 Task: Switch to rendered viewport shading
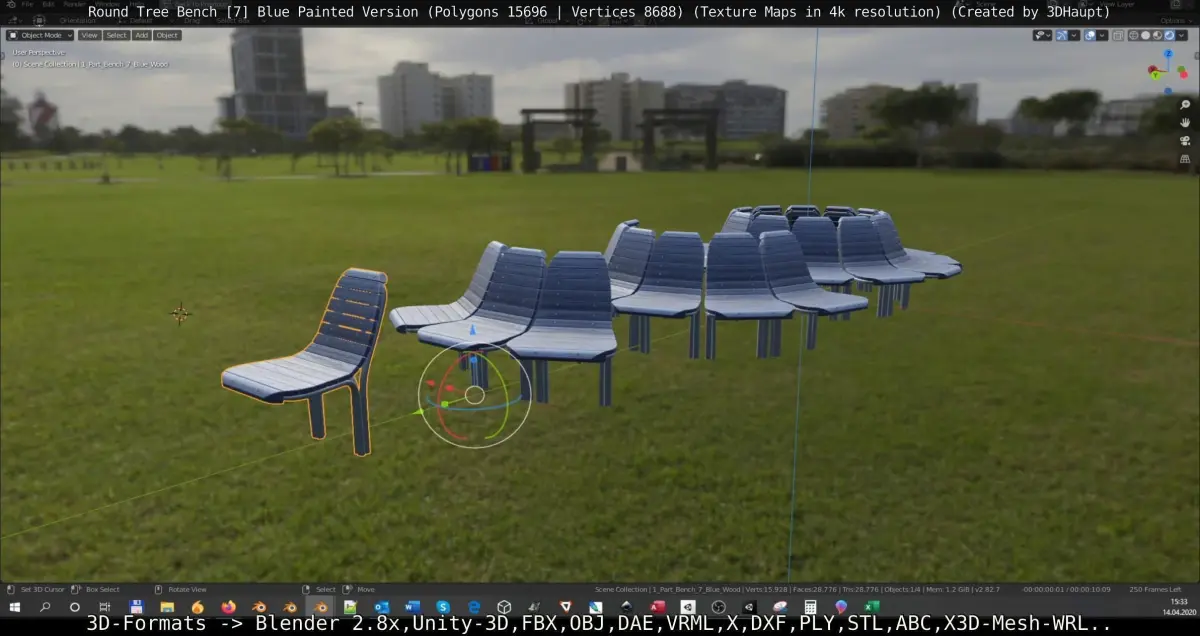1170,35
